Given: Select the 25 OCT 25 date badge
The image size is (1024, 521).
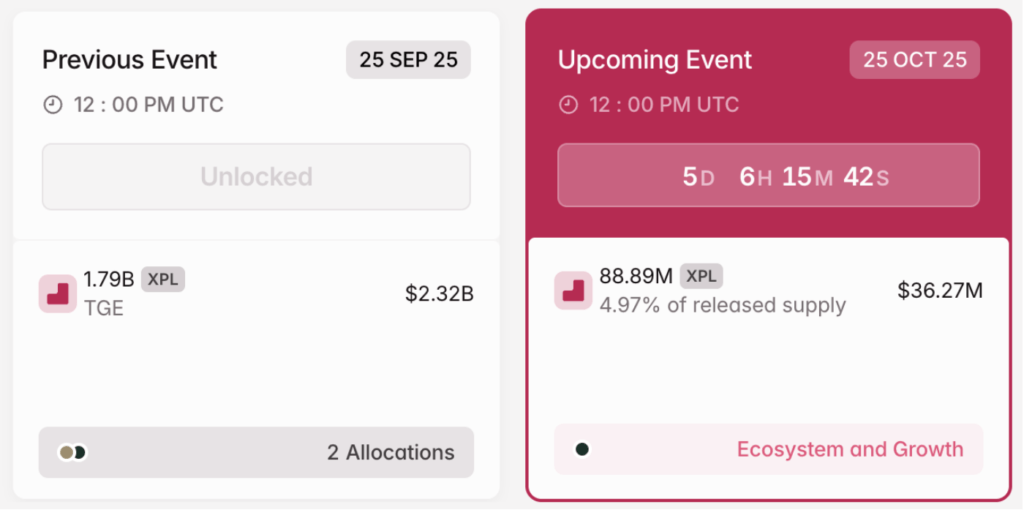Looking at the screenshot, I should [914, 60].
